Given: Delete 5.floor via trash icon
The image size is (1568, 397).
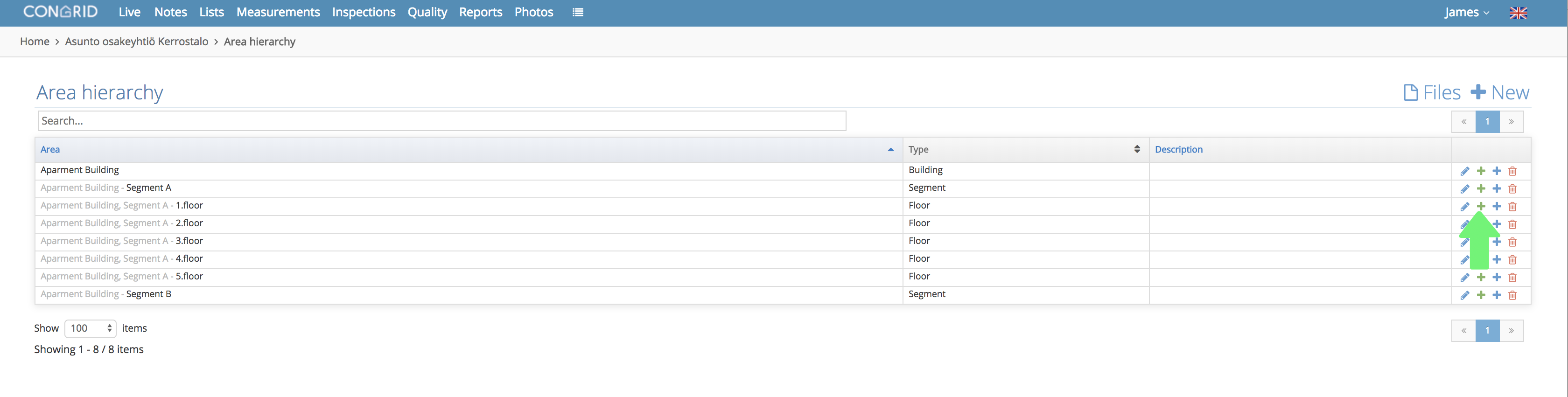Looking at the screenshot, I should coord(1512,278).
